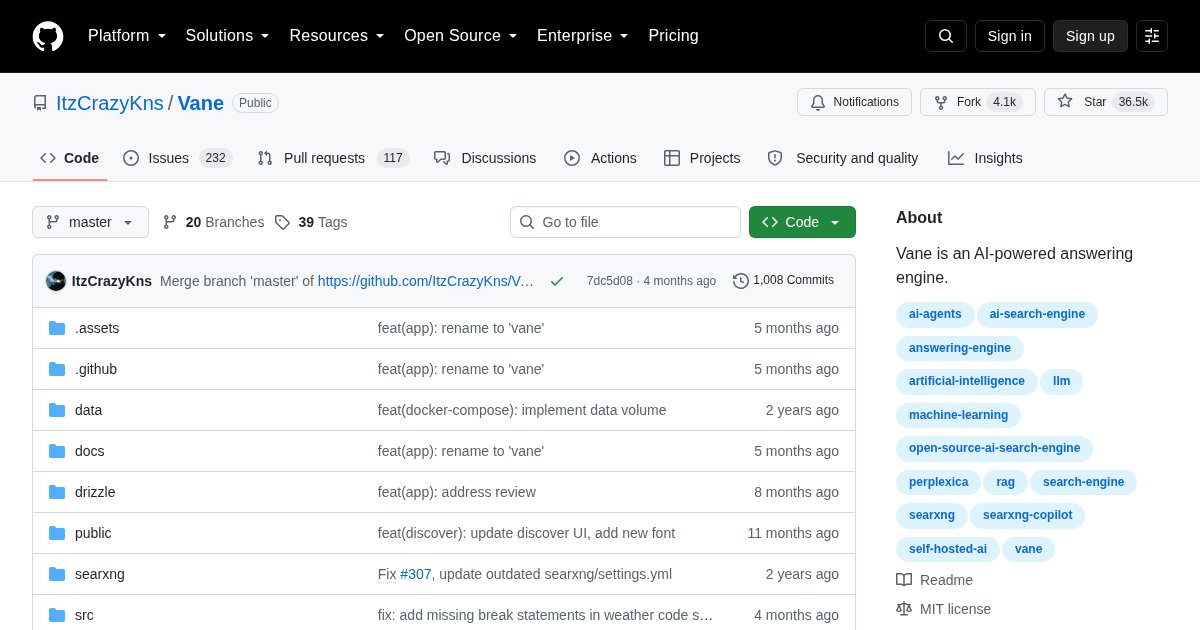Expand the Resources menu
This screenshot has width=1200, height=630.
coord(337,36)
